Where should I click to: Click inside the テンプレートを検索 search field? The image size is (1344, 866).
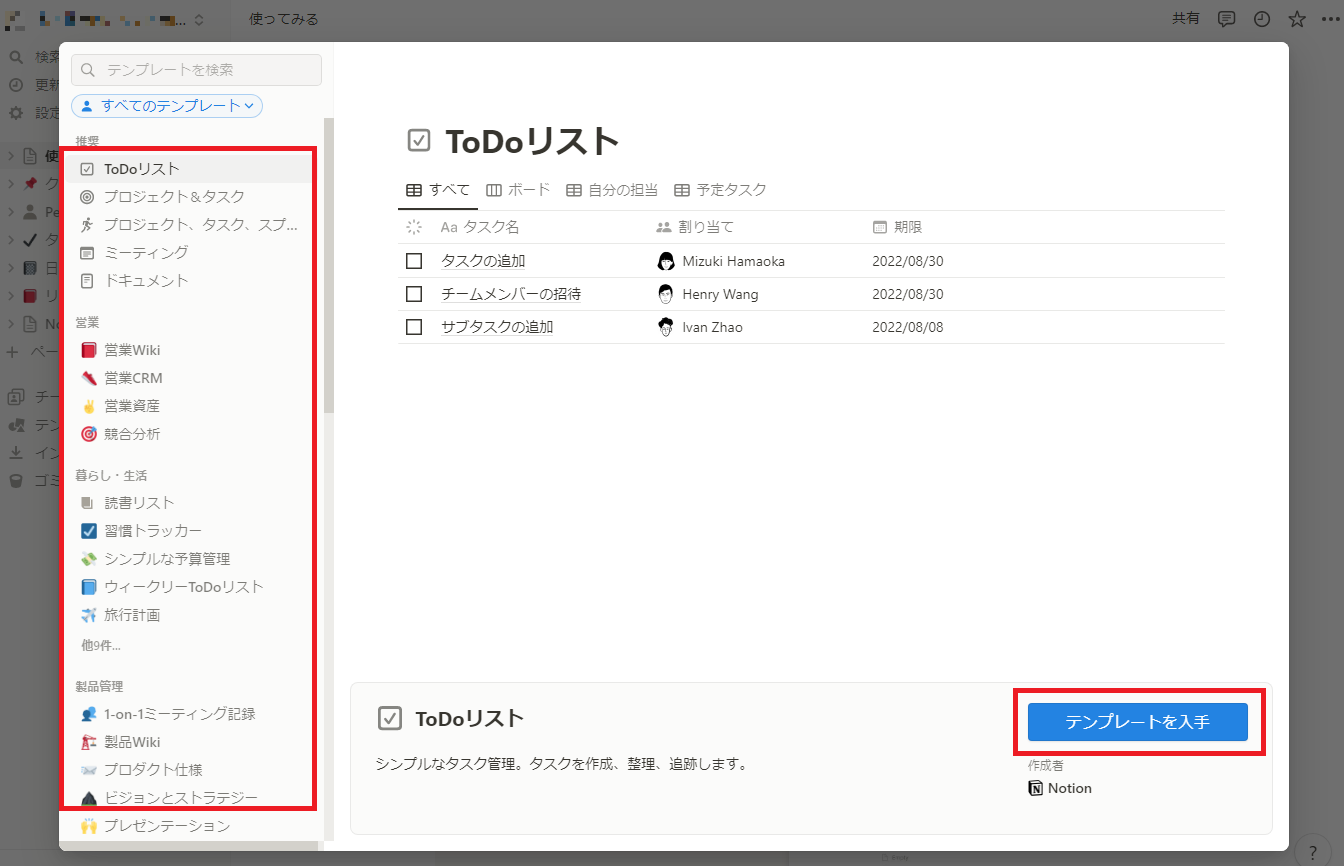tap(196, 70)
